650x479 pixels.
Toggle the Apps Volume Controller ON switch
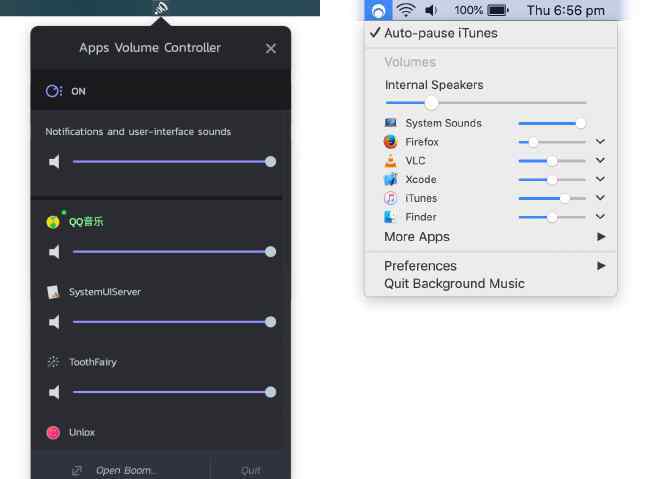(54, 91)
